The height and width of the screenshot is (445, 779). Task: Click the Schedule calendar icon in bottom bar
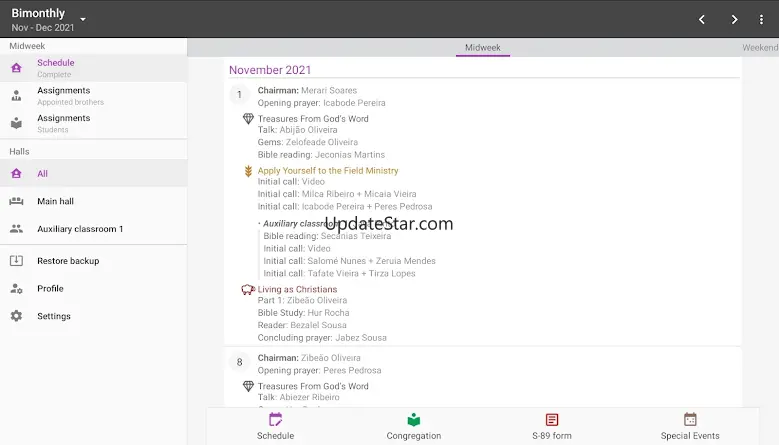[x=275, y=420]
